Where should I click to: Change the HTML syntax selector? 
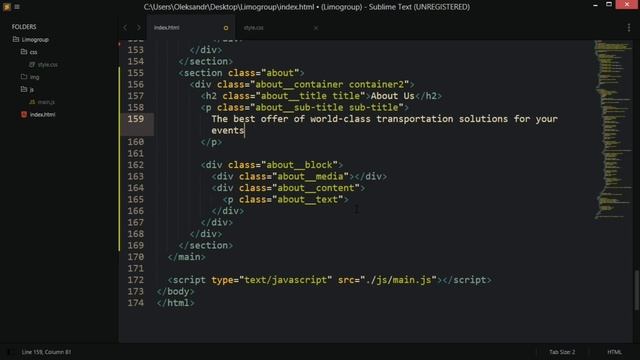(x=614, y=352)
